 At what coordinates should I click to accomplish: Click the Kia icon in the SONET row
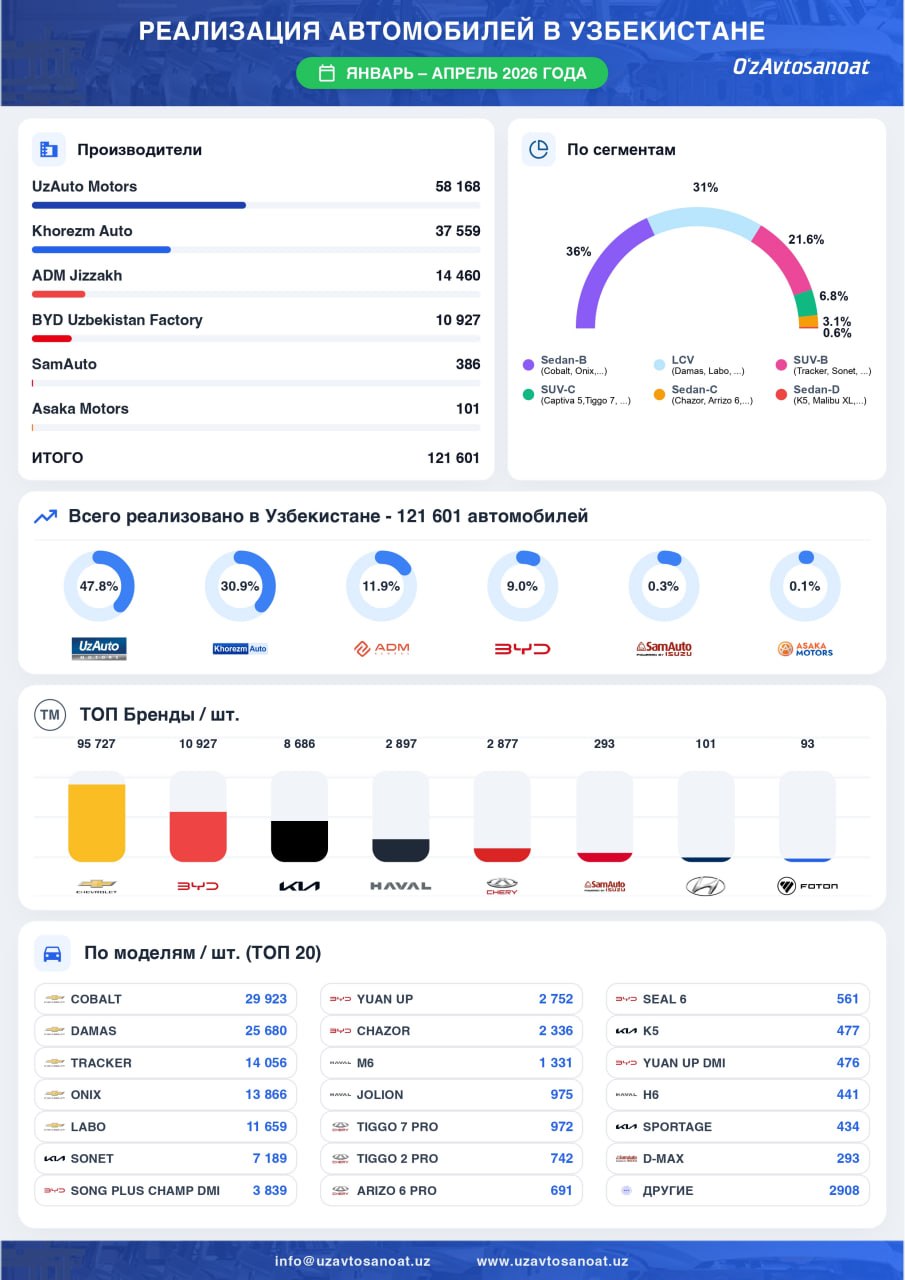point(54,1159)
